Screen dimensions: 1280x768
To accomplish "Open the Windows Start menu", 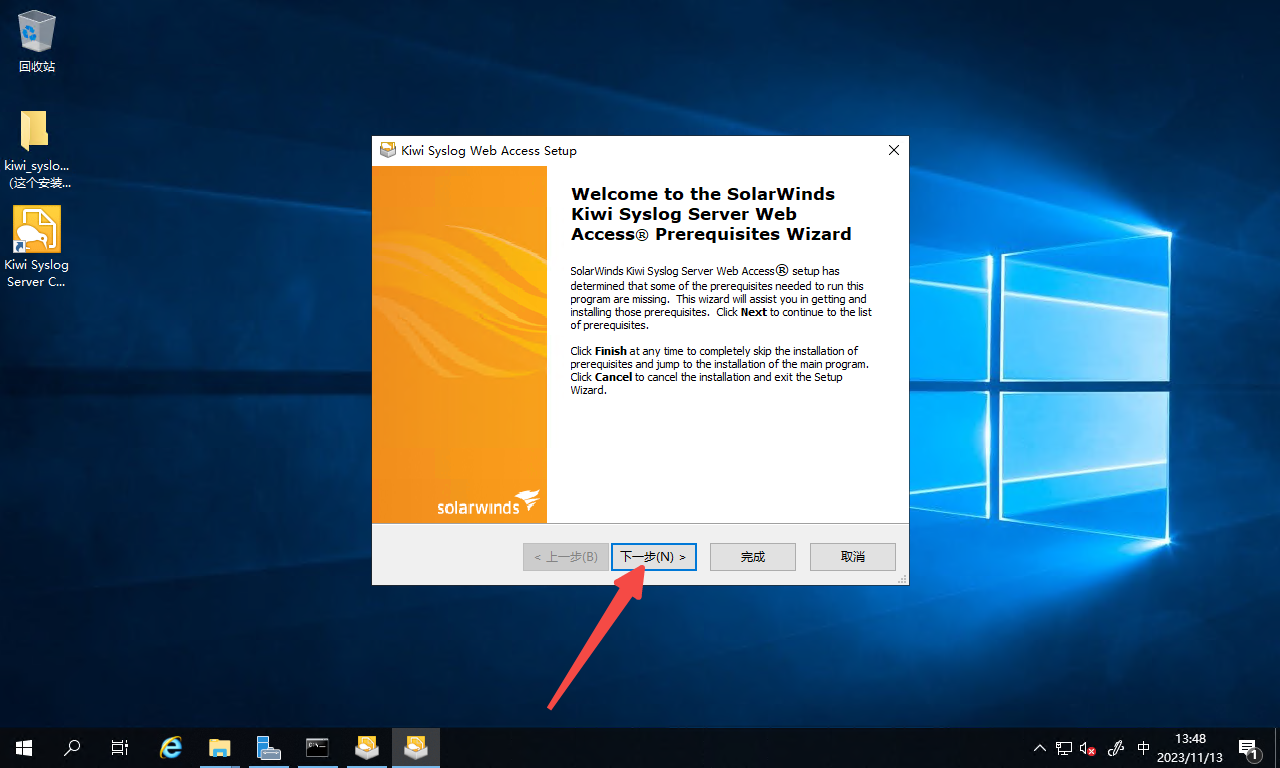I will point(24,747).
